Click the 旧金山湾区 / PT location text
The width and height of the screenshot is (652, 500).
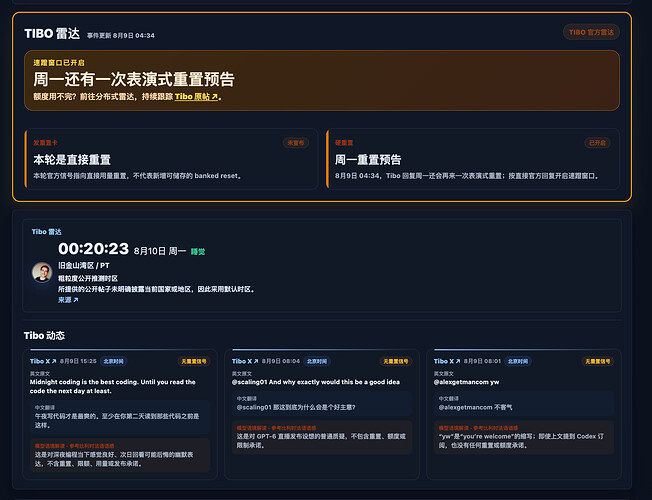pos(84,265)
